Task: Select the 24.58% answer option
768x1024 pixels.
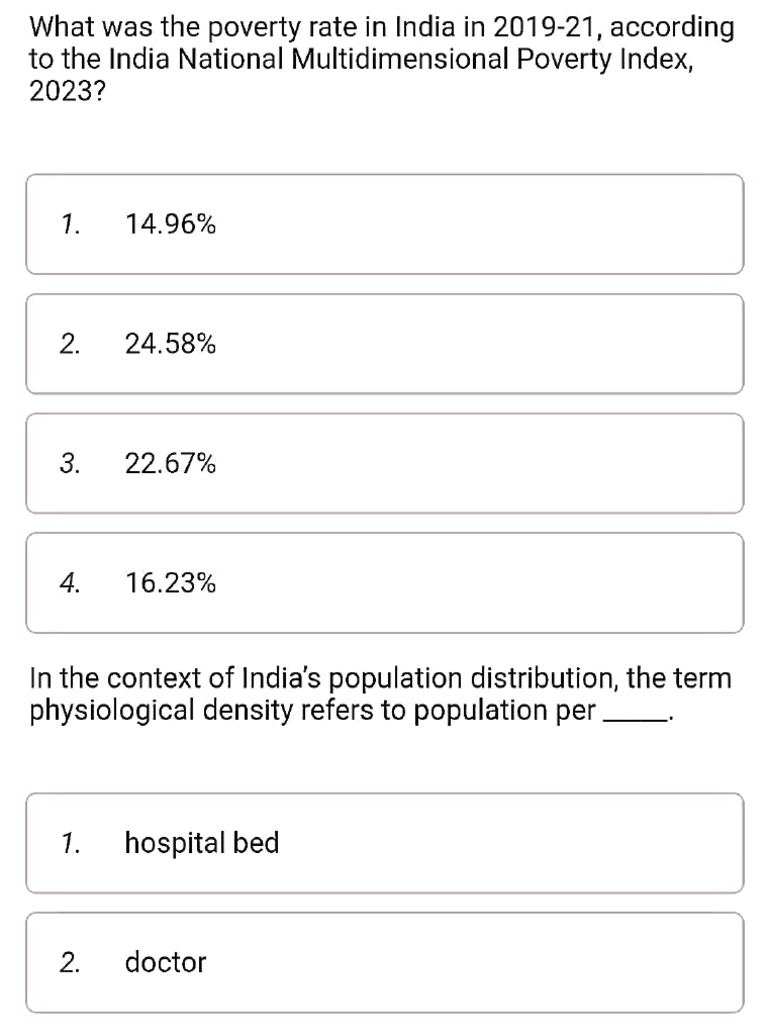Action: tap(384, 344)
